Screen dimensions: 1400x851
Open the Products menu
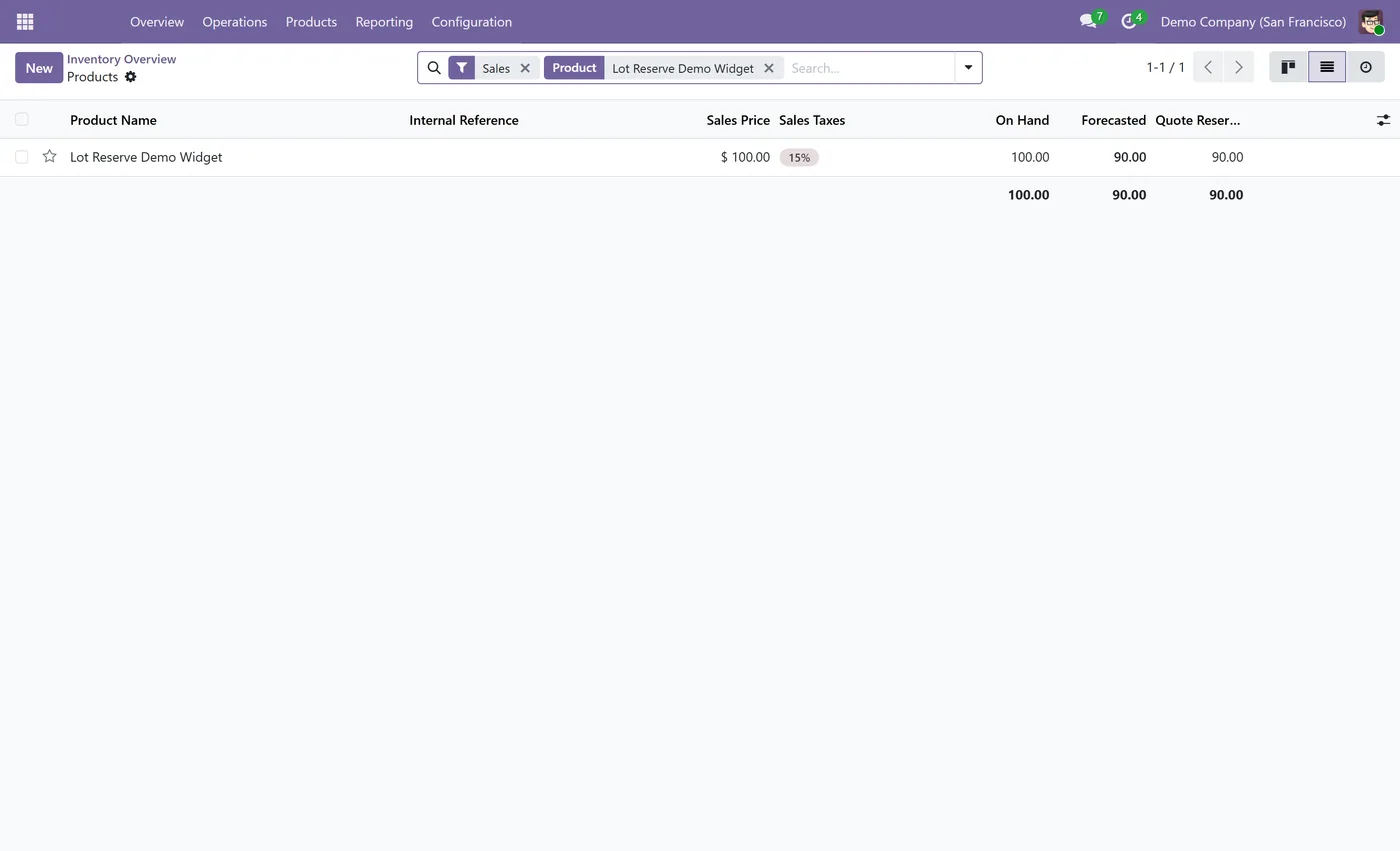(311, 21)
